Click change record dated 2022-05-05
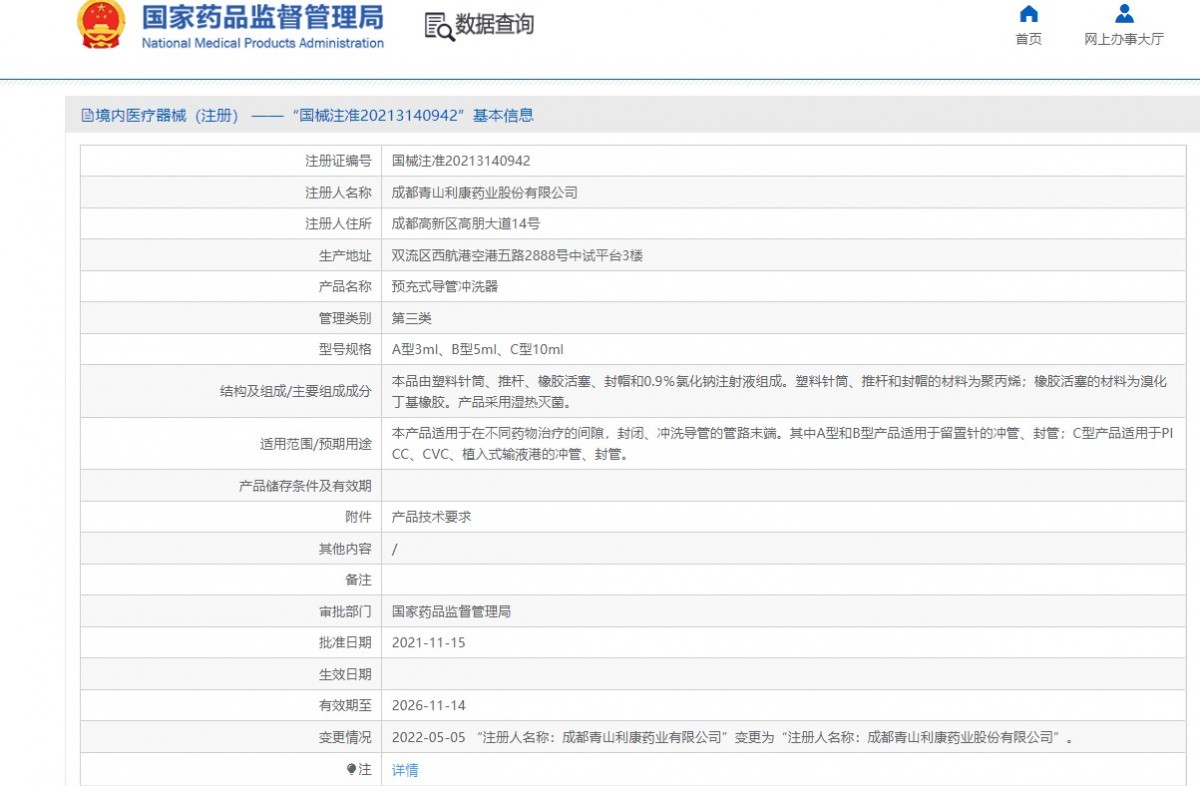1200x786 pixels. (x=732, y=737)
